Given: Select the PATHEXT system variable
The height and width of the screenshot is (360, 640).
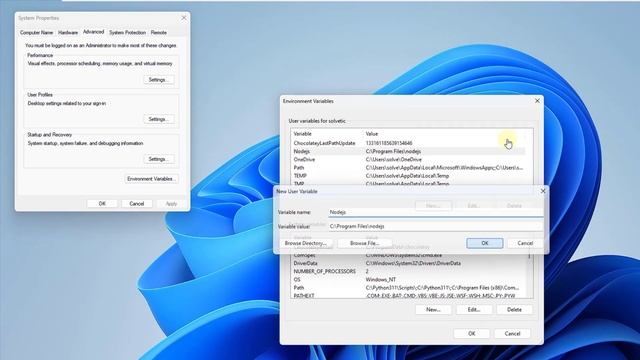Looking at the screenshot, I should (408, 296).
